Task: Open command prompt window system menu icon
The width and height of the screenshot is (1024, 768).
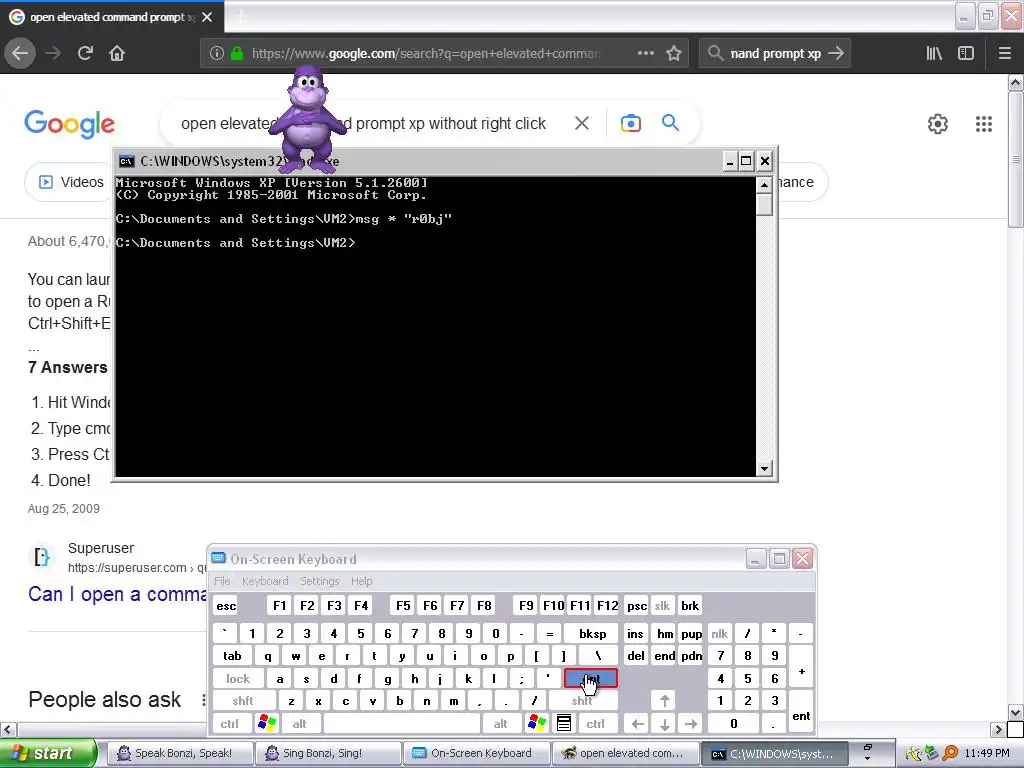Action: [x=126, y=161]
